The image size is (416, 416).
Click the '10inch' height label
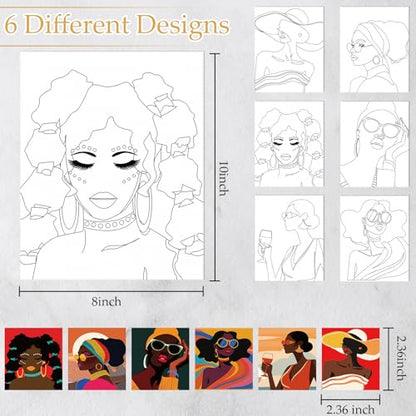[224, 179]
